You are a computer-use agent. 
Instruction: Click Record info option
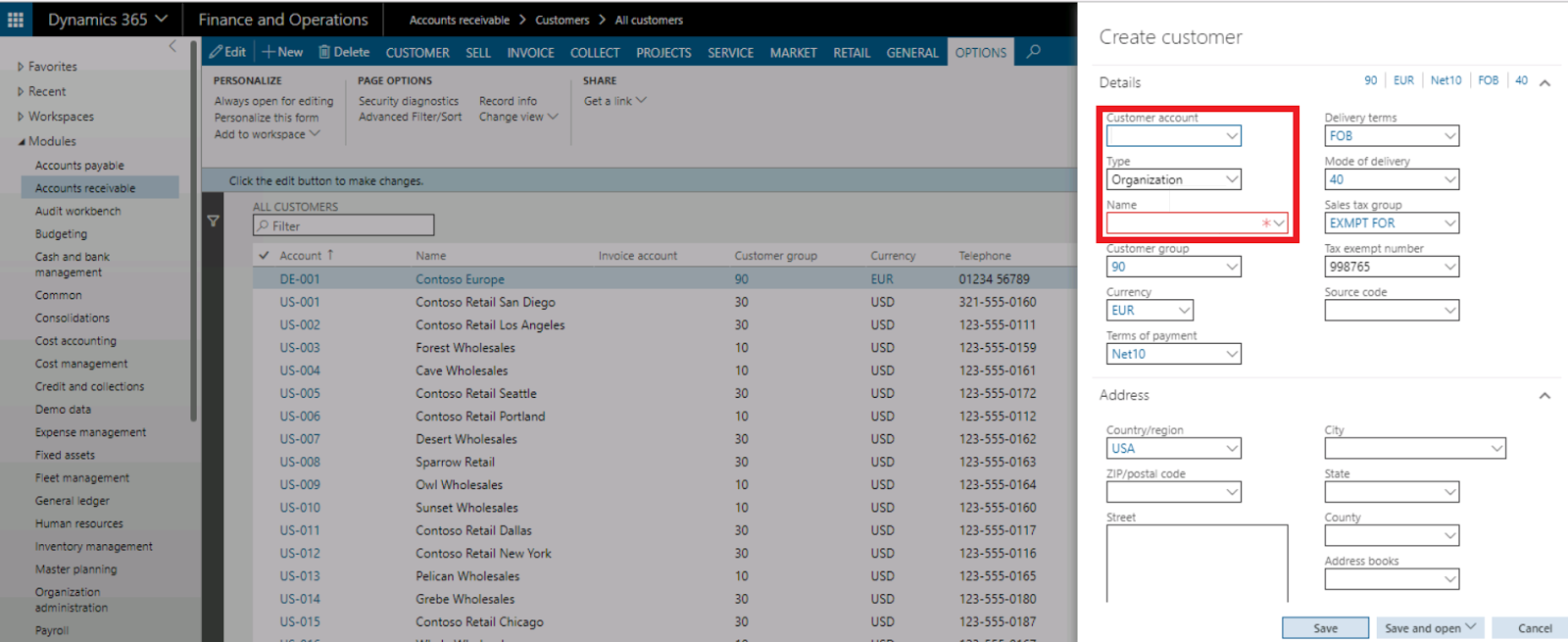click(x=508, y=101)
